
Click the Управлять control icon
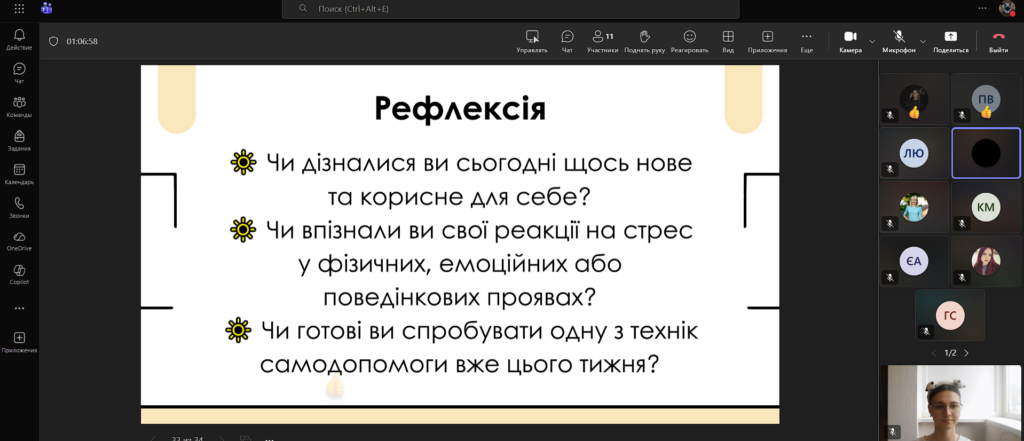point(532,40)
